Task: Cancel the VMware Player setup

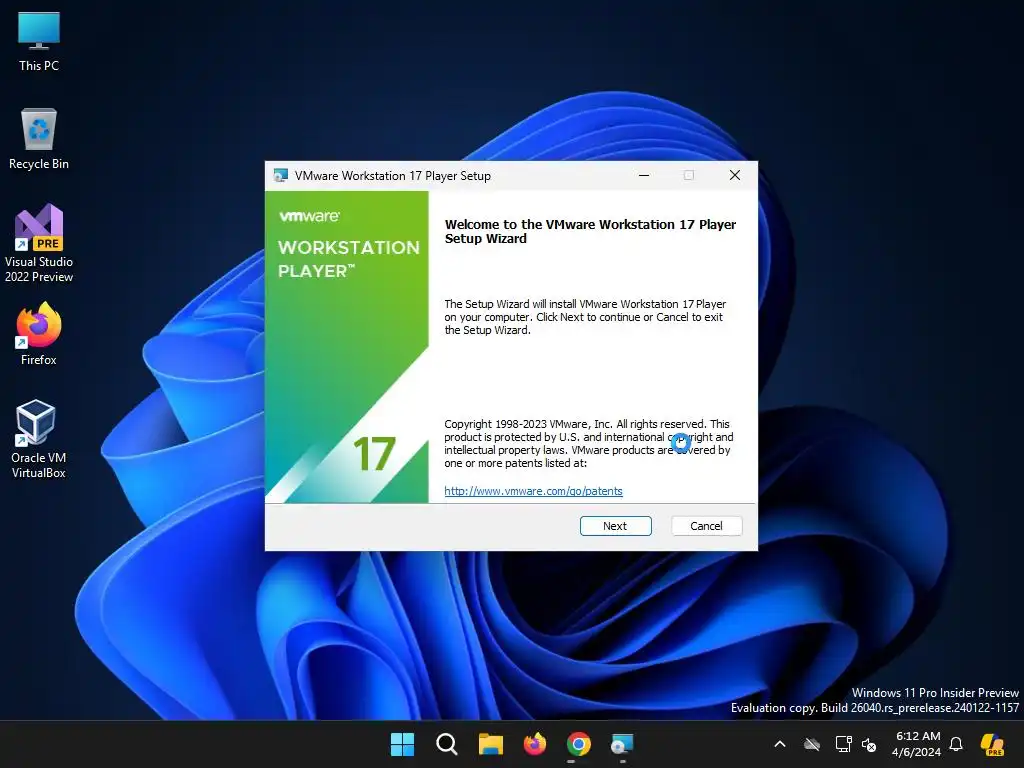Action: click(x=706, y=526)
